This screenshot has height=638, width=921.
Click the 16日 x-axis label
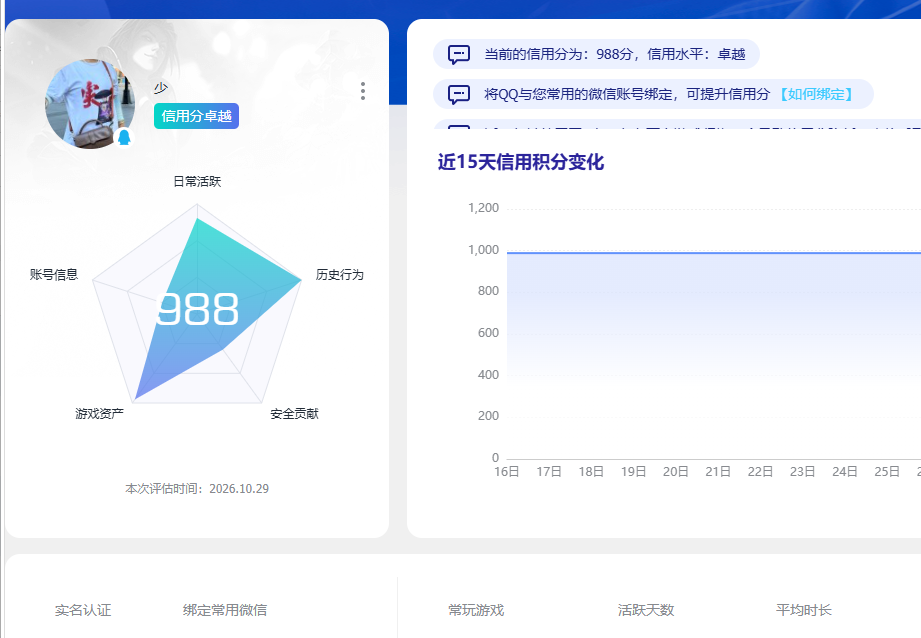click(x=507, y=472)
